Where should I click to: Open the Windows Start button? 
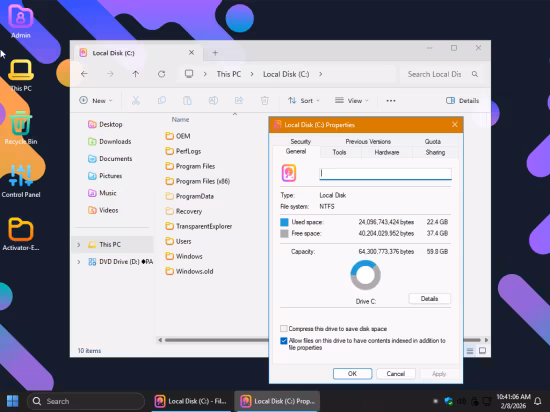pos(13,401)
